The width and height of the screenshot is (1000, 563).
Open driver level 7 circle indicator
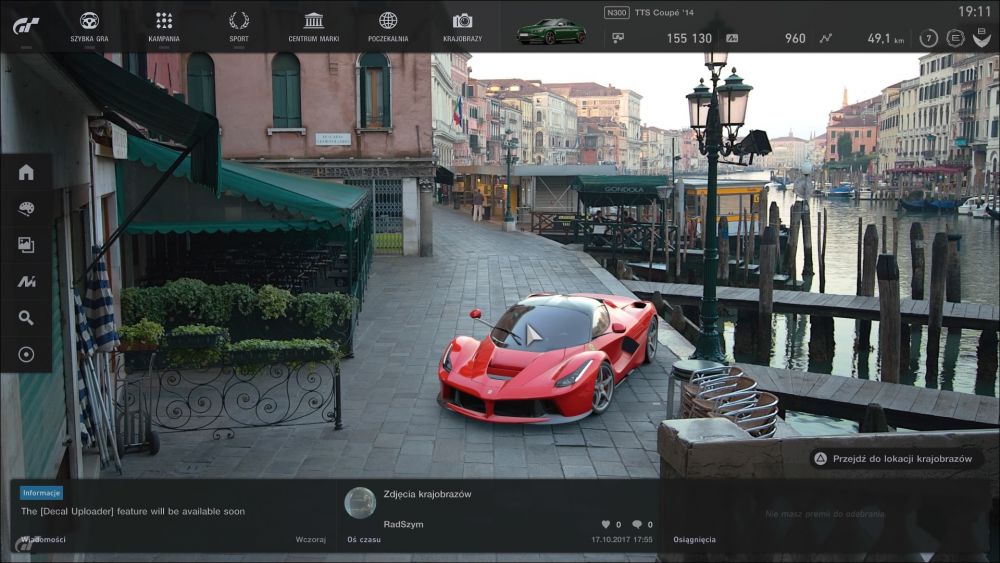[x=929, y=38]
